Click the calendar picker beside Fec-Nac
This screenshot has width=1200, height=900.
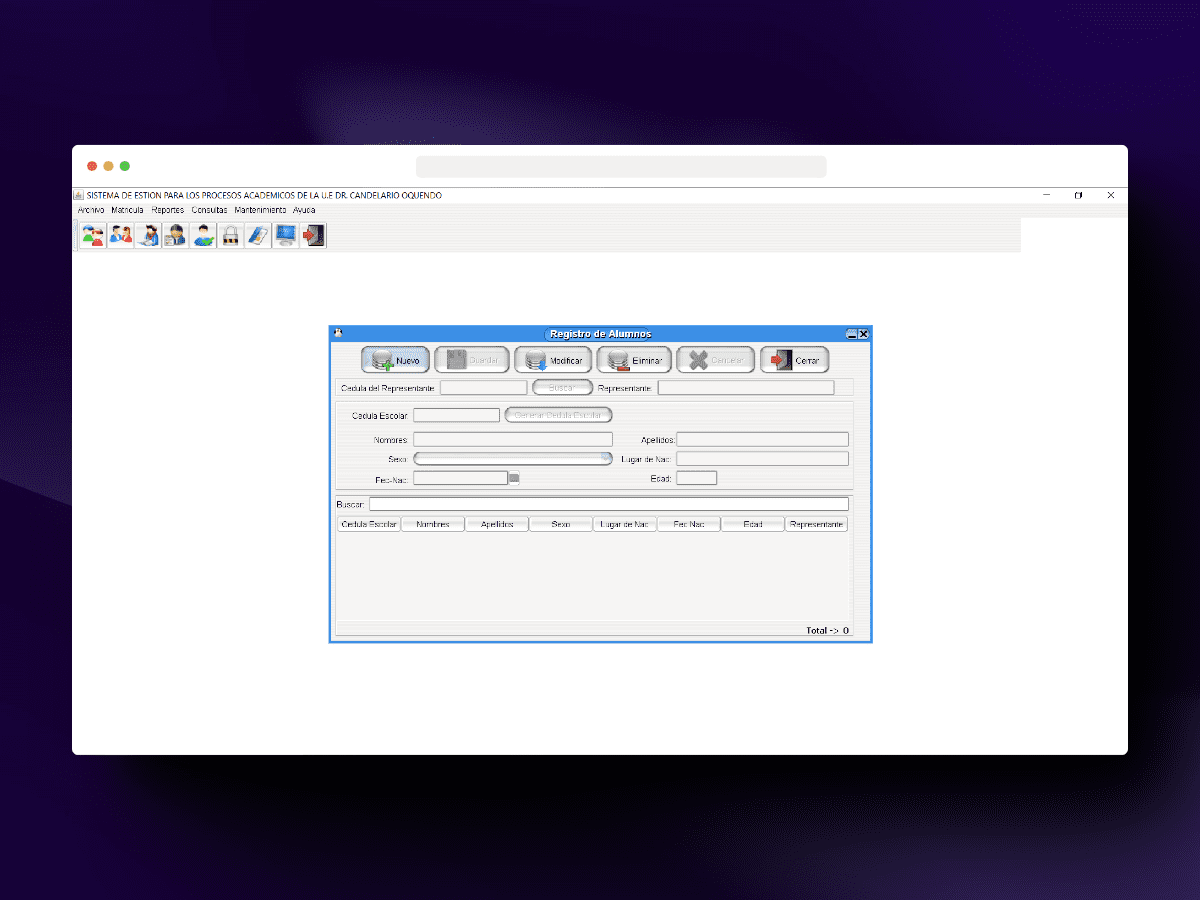pos(514,478)
